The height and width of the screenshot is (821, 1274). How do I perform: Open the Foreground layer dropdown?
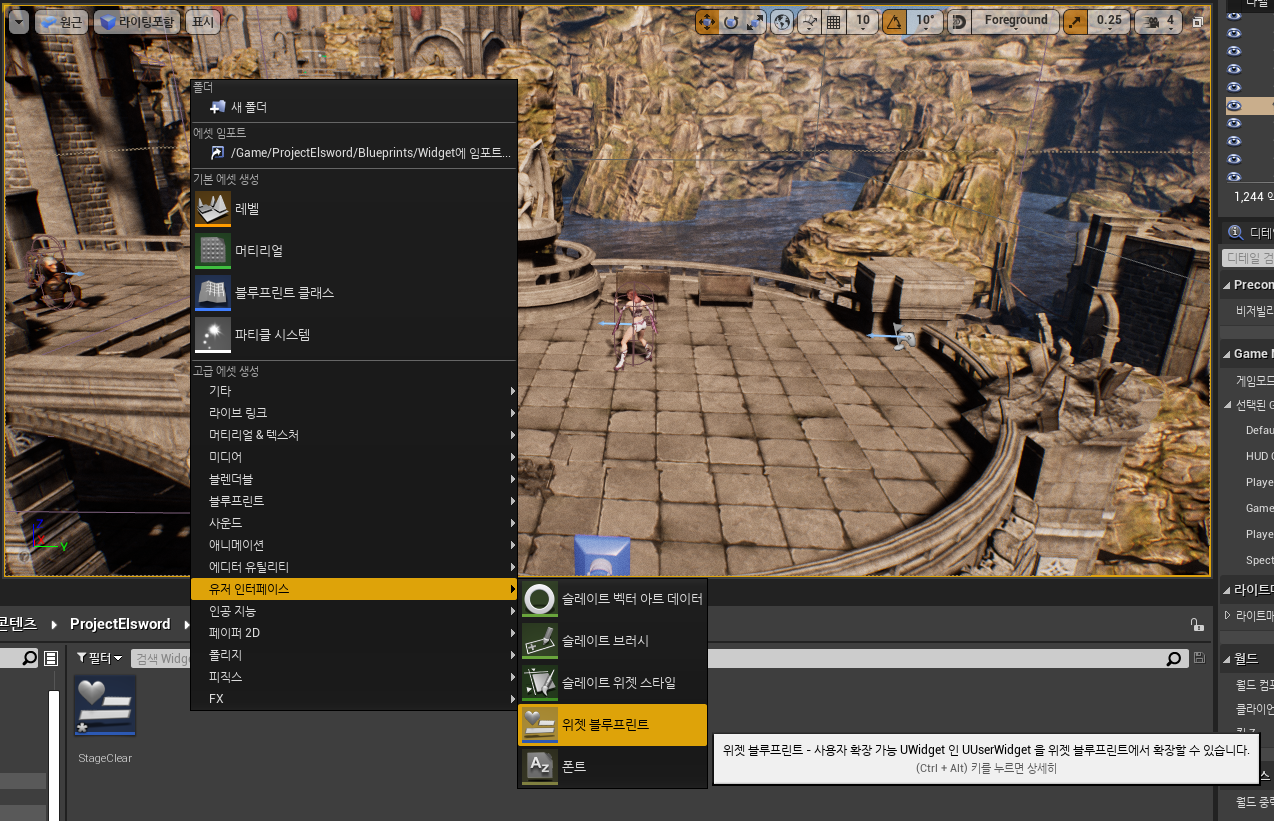1015,21
